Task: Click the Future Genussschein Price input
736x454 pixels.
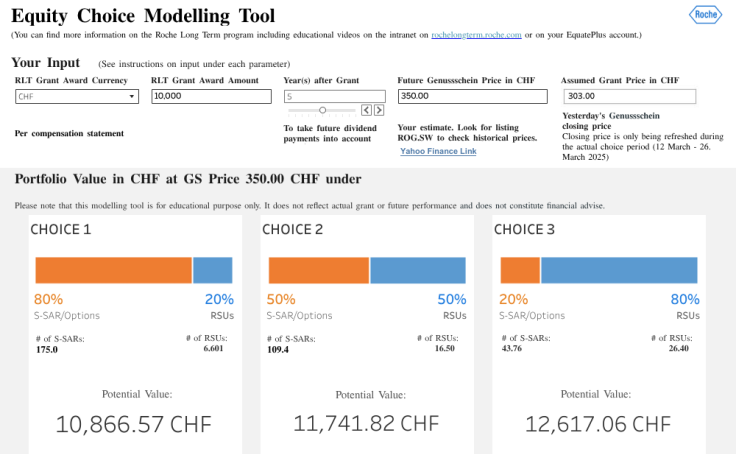Action: point(472,97)
